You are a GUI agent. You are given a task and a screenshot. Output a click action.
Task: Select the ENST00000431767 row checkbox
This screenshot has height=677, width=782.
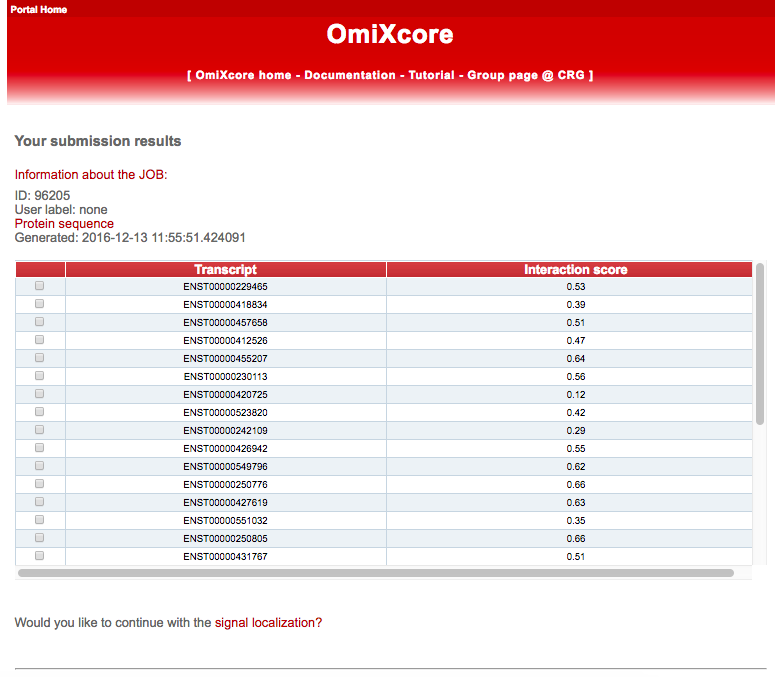pos(40,556)
